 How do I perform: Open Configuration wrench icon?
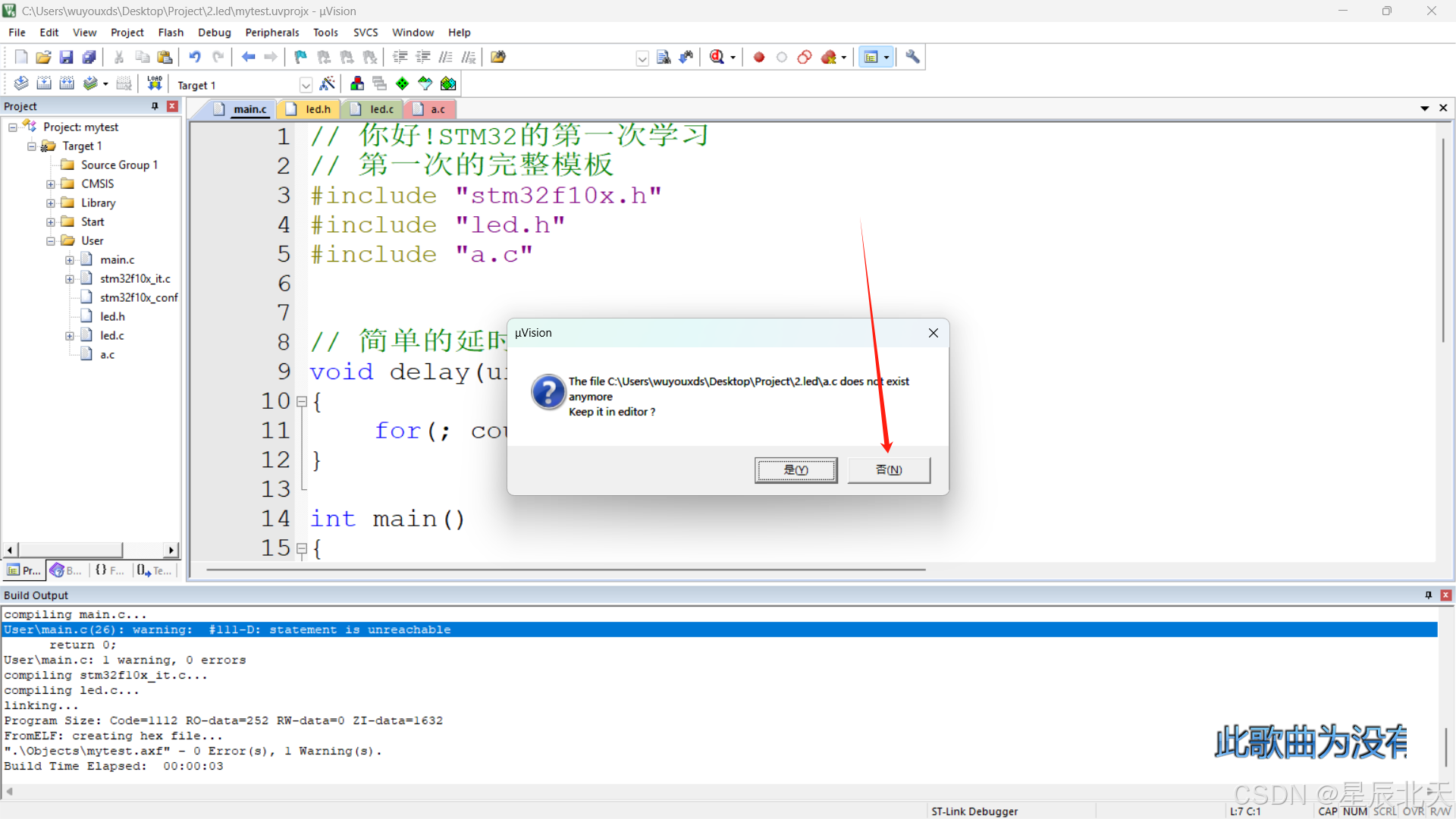(x=912, y=57)
